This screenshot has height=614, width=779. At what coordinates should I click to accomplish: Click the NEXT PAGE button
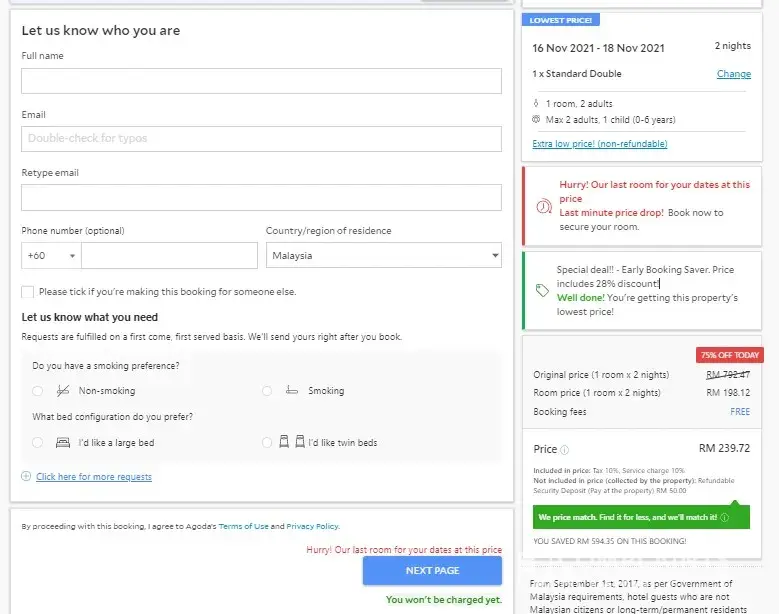click(432, 570)
